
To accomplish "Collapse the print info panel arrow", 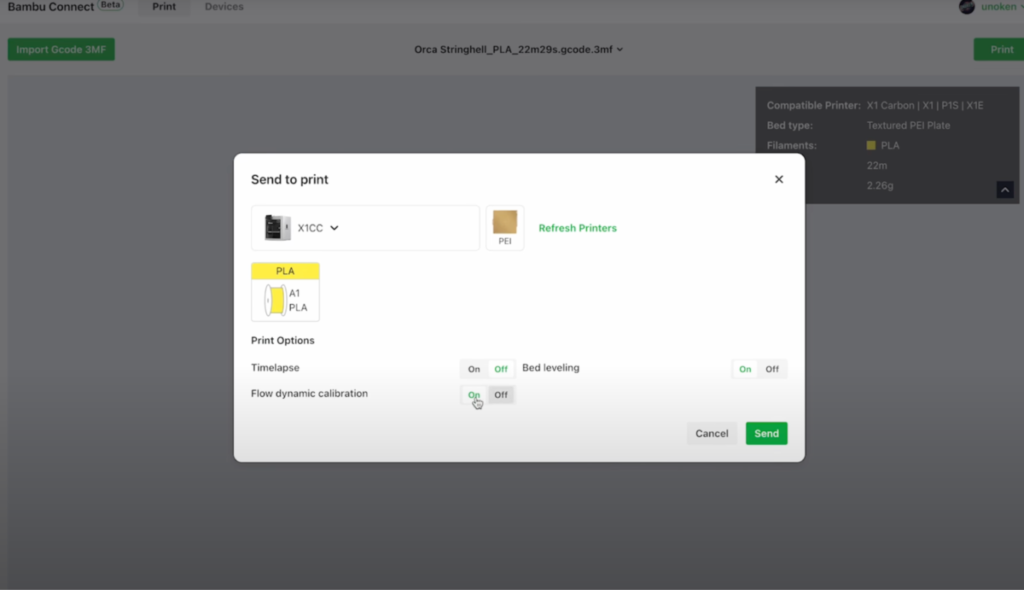I will (1005, 189).
